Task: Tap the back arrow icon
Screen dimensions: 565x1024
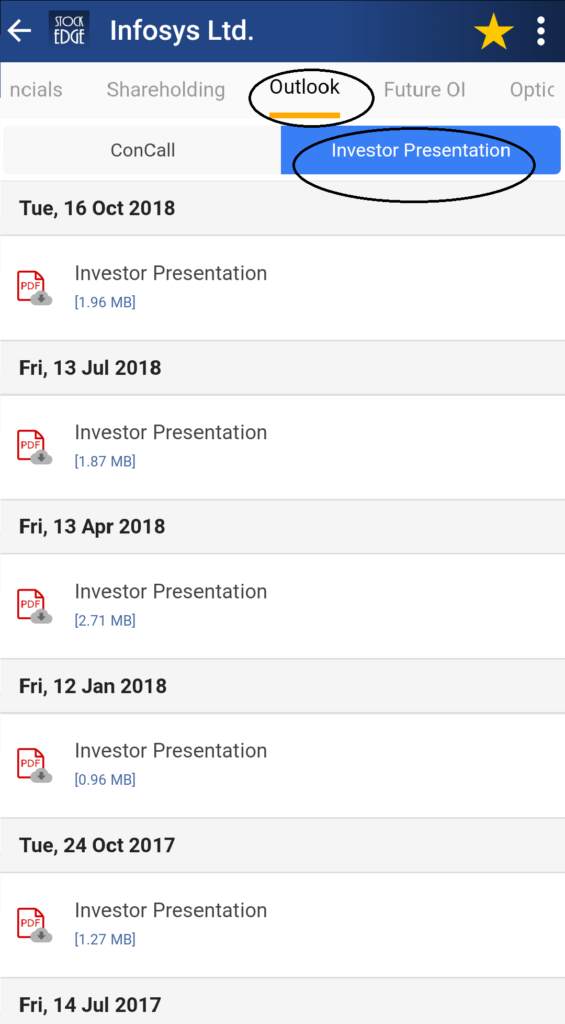Action: 20,31
